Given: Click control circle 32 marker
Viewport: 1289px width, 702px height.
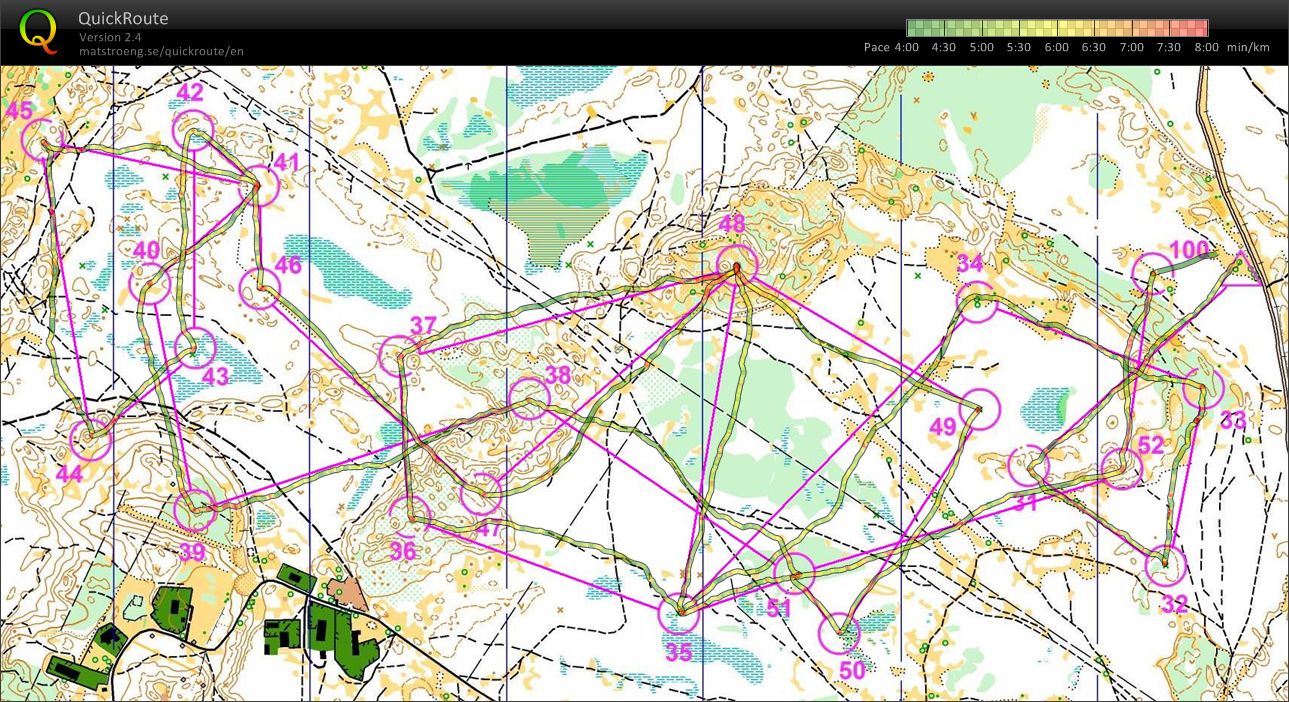Looking at the screenshot, I should click(1165, 566).
